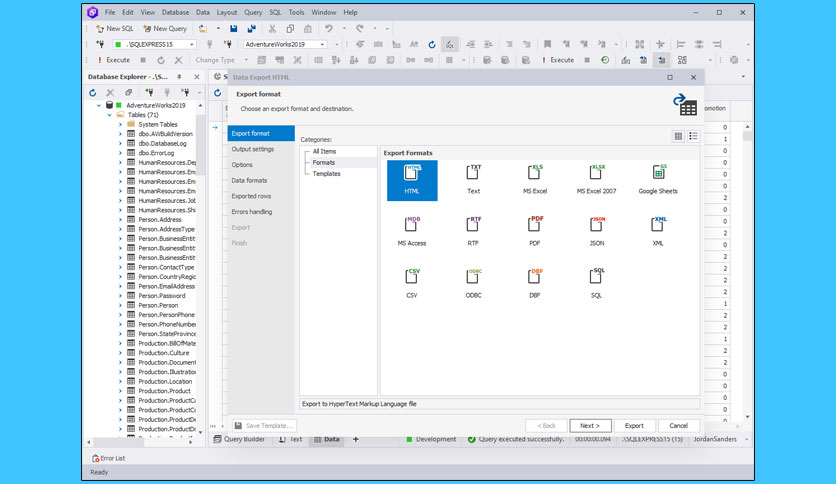Expand the System Tables folder
Screen dimensions: 836x484
click(x=120, y=125)
